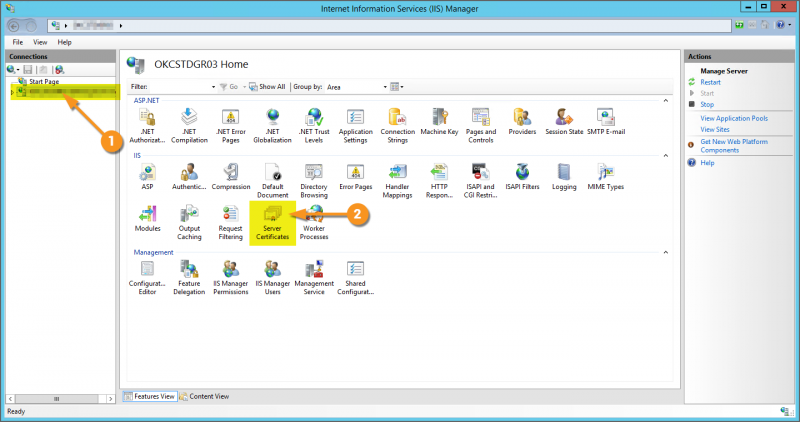The width and height of the screenshot is (800, 422).
Task: Open Authentication feature
Action: [x=189, y=177]
